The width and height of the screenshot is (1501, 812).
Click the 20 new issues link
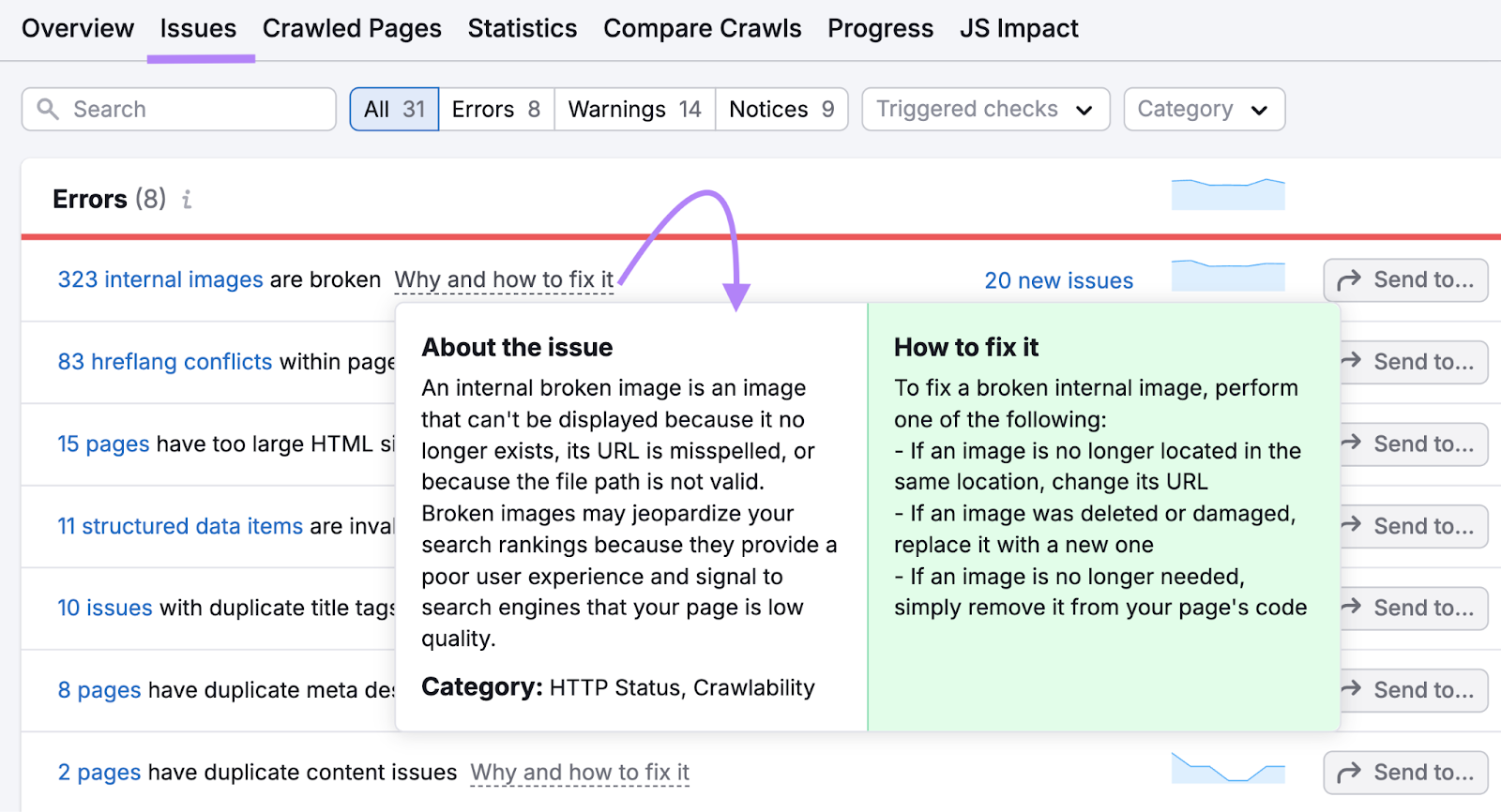click(1058, 281)
